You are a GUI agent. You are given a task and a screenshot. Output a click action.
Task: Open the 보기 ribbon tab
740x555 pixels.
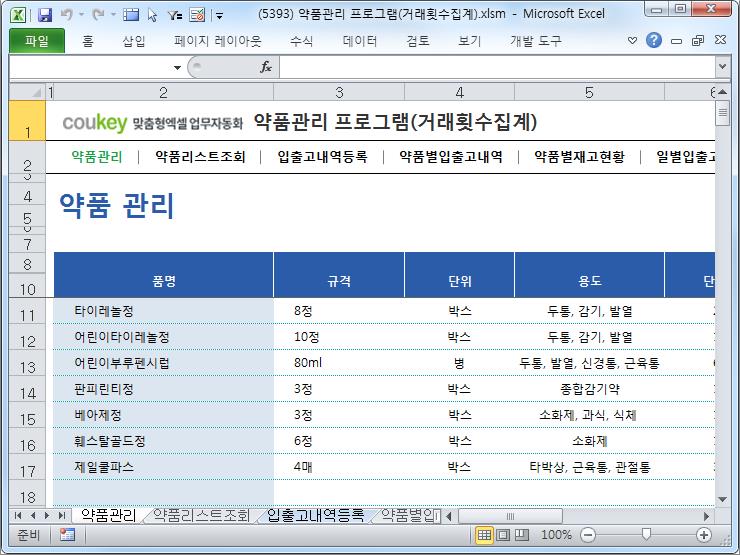[469, 42]
